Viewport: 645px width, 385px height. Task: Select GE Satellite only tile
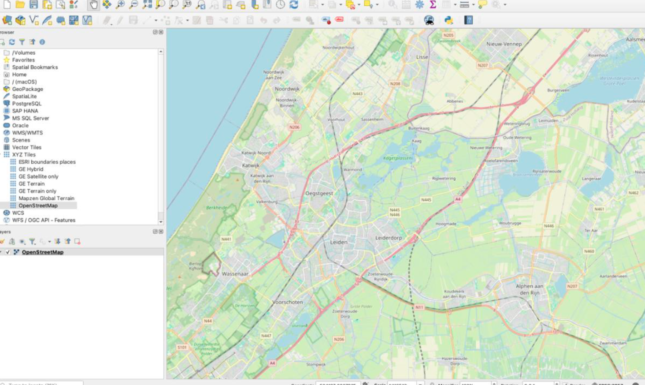coord(38,176)
